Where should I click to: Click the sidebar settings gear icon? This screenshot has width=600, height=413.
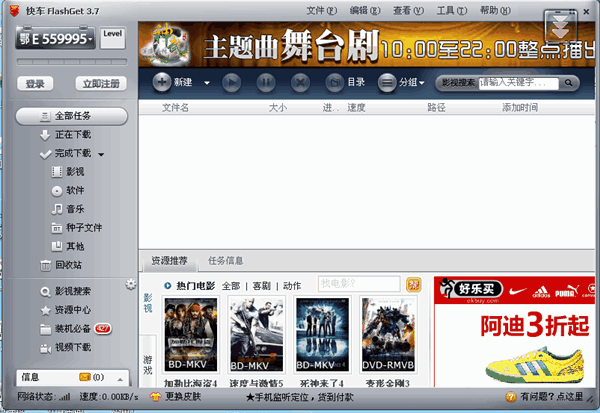(131, 284)
